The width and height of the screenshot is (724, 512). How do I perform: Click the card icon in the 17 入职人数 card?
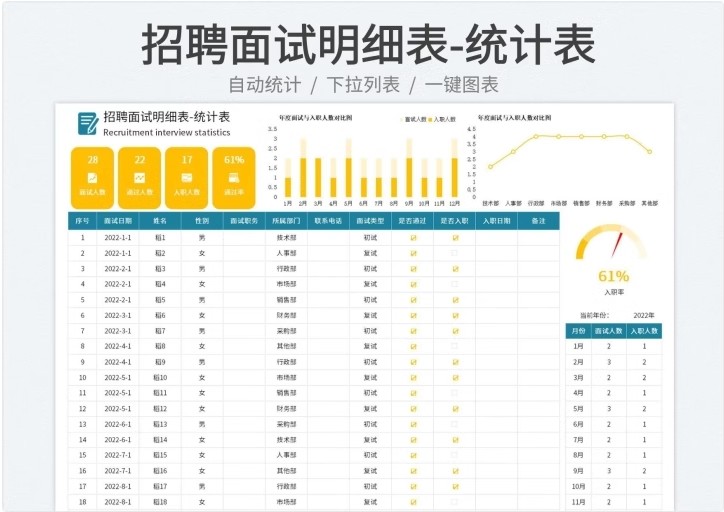tap(187, 178)
